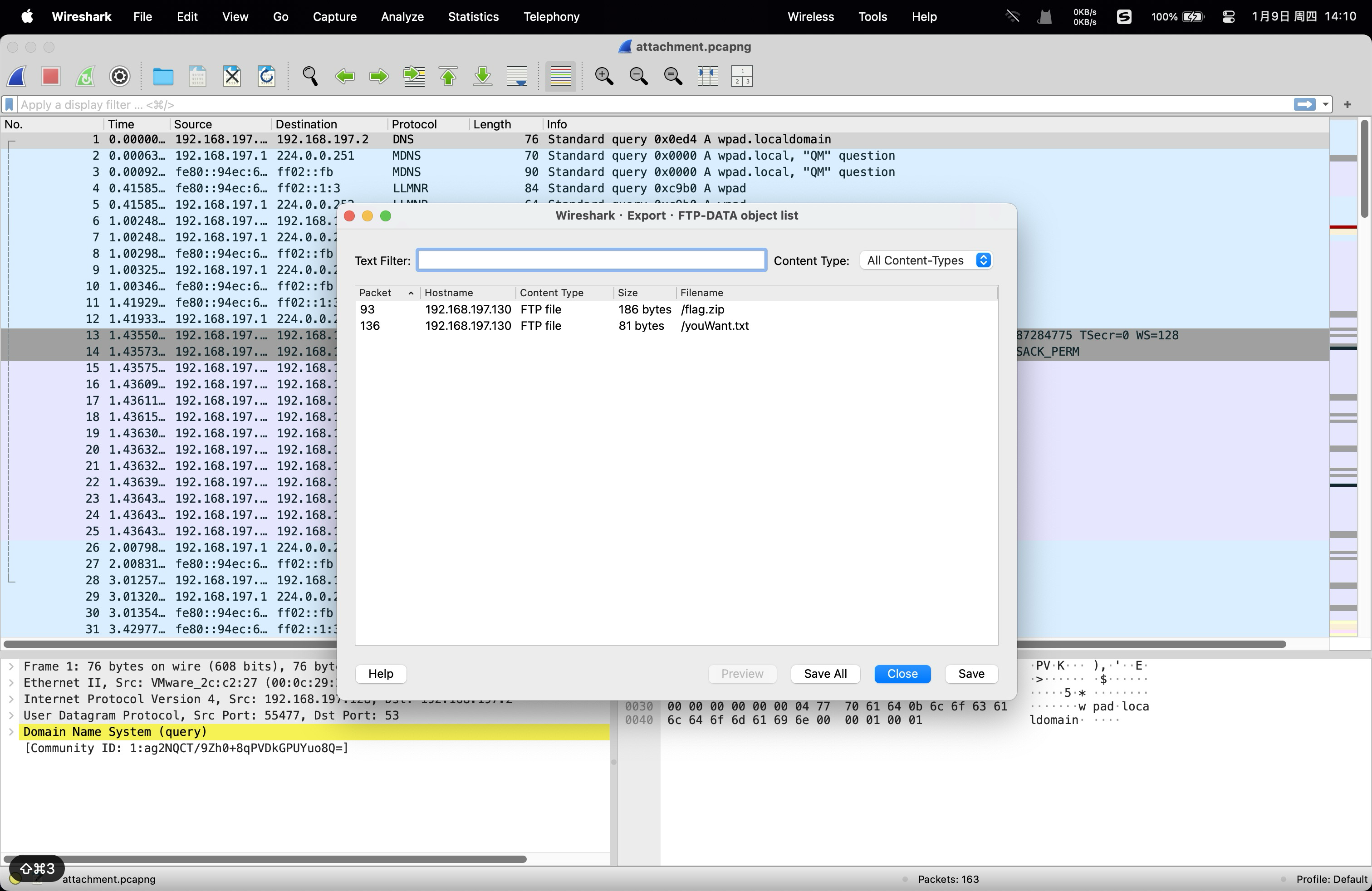This screenshot has height=891, width=1372.
Task: Restart current capture with green fin icon
Action: (85, 76)
